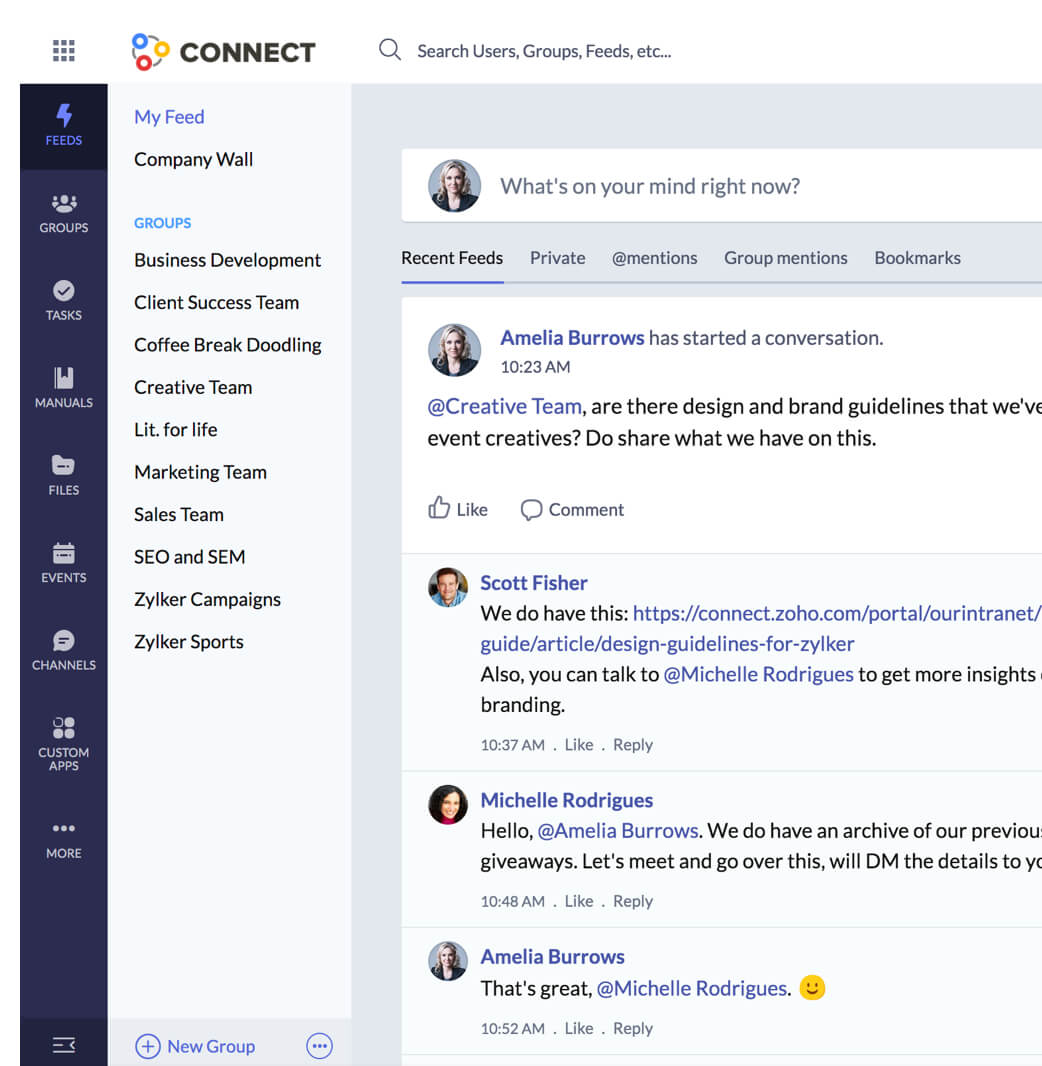Open Events calendar in sidebar
This screenshot has height=1066, width=1042.
tap(64, 563)
